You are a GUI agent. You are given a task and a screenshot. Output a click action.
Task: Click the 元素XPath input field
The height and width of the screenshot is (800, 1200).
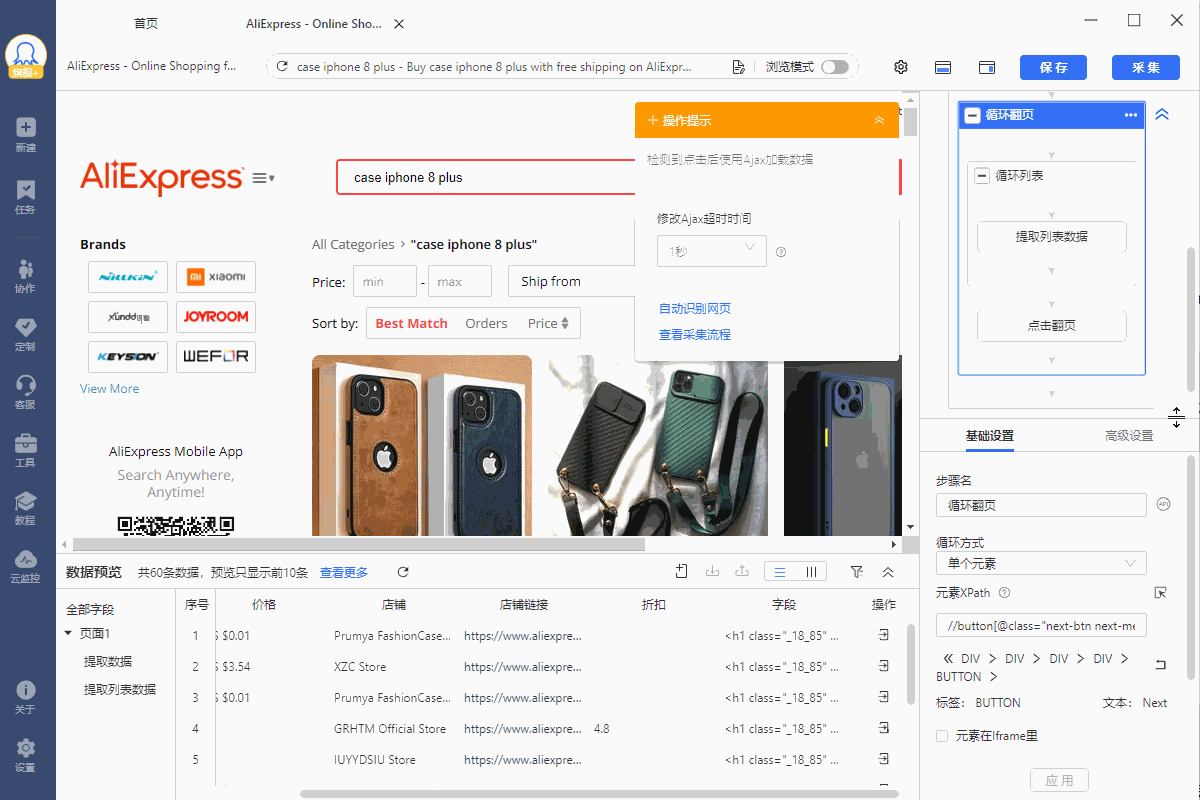coord(1041,626)
